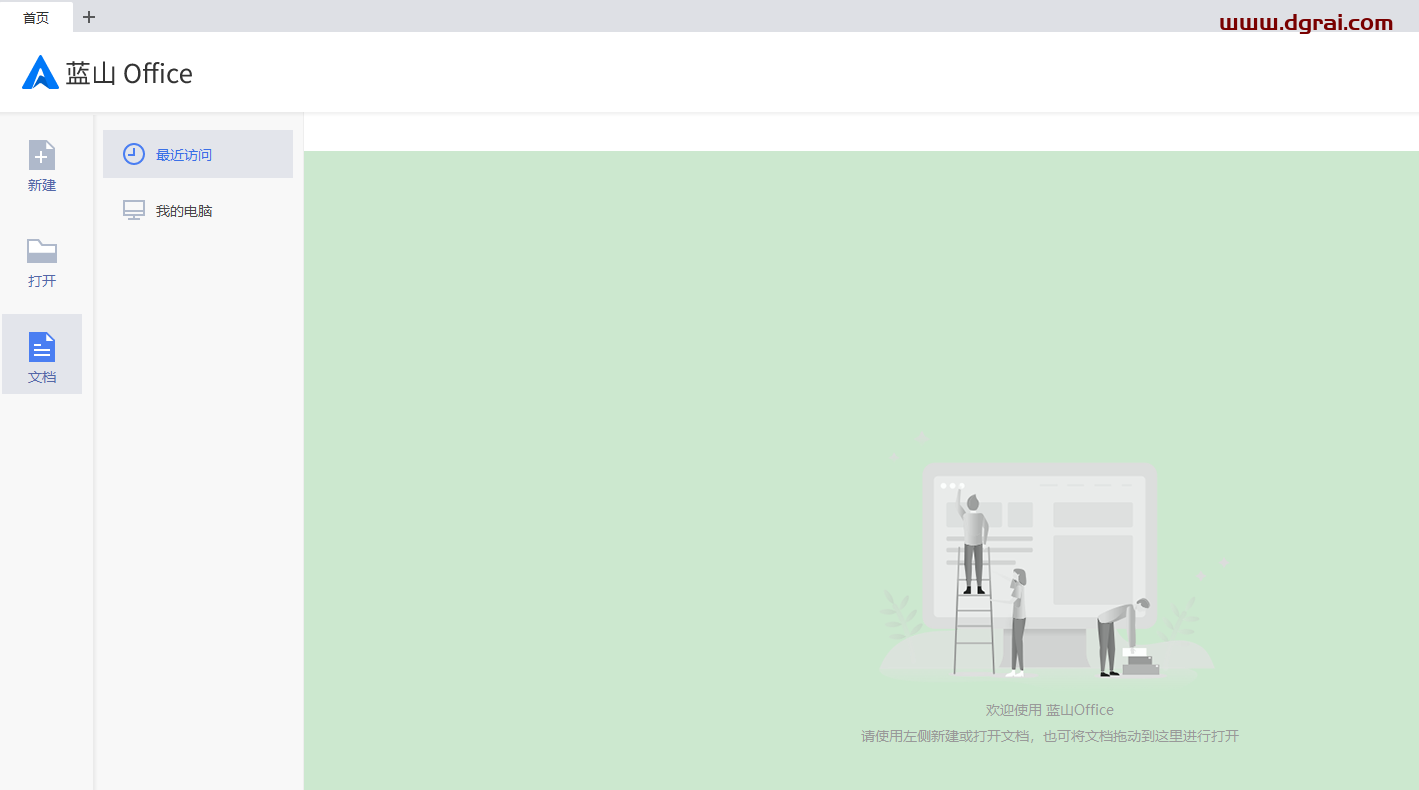Screen dimensions: 1419x790
Task: Click the clock icon beside 最近访问
Action: pyautogui.click(x=134, y=154)
